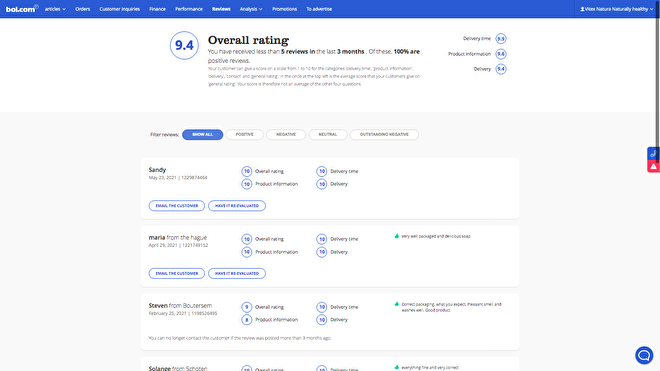Click 'You can no longer contact the customer' note
The height and width of the screenshot is (371, 660).
coord(240,338)
